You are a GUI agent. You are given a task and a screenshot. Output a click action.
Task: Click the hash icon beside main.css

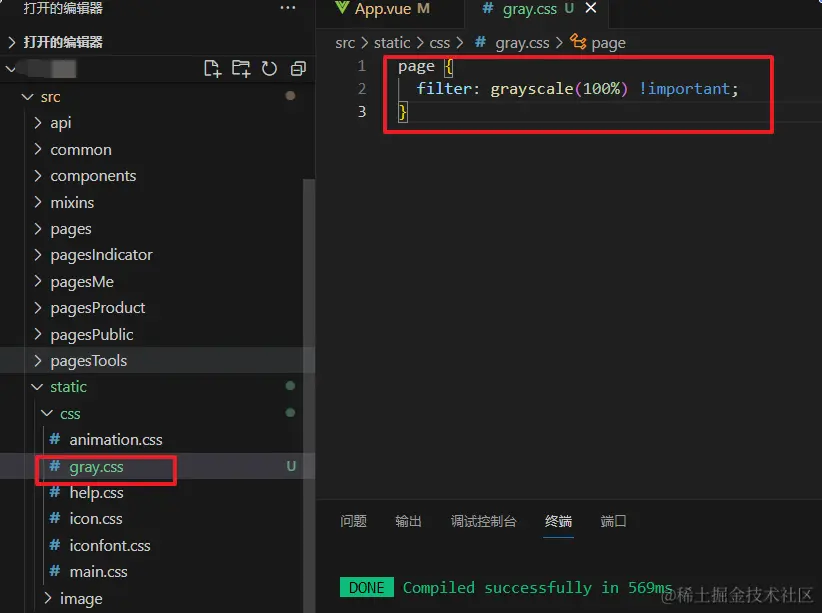pyautogui.click(x=55, y=571)
